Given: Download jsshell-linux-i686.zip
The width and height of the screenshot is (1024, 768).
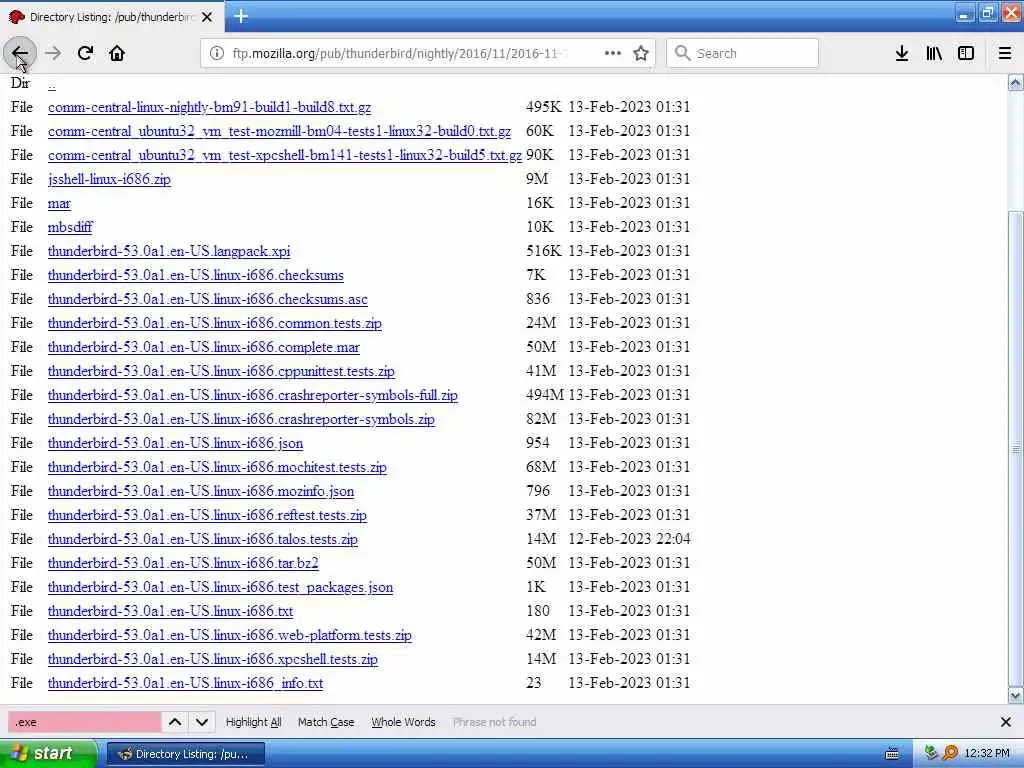Looking at the screenshot, I should coord(109,179).
